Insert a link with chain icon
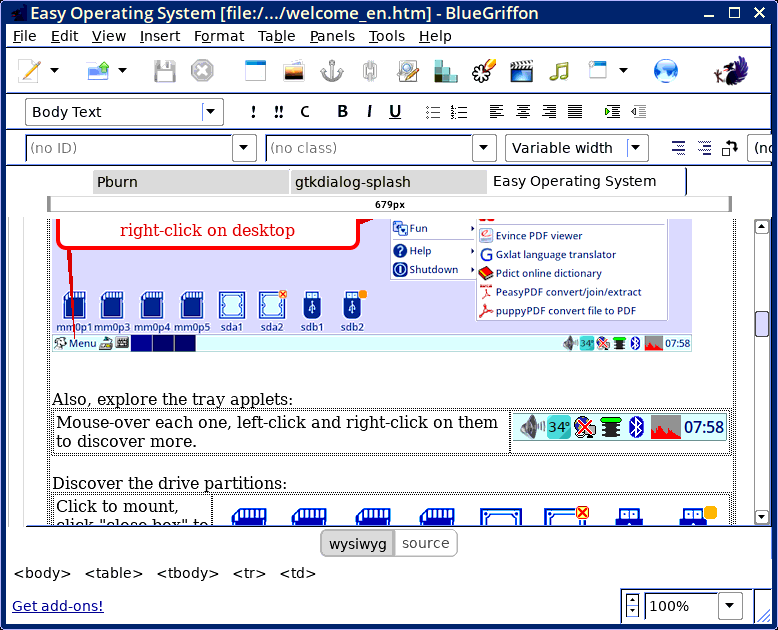 point(370,71)
